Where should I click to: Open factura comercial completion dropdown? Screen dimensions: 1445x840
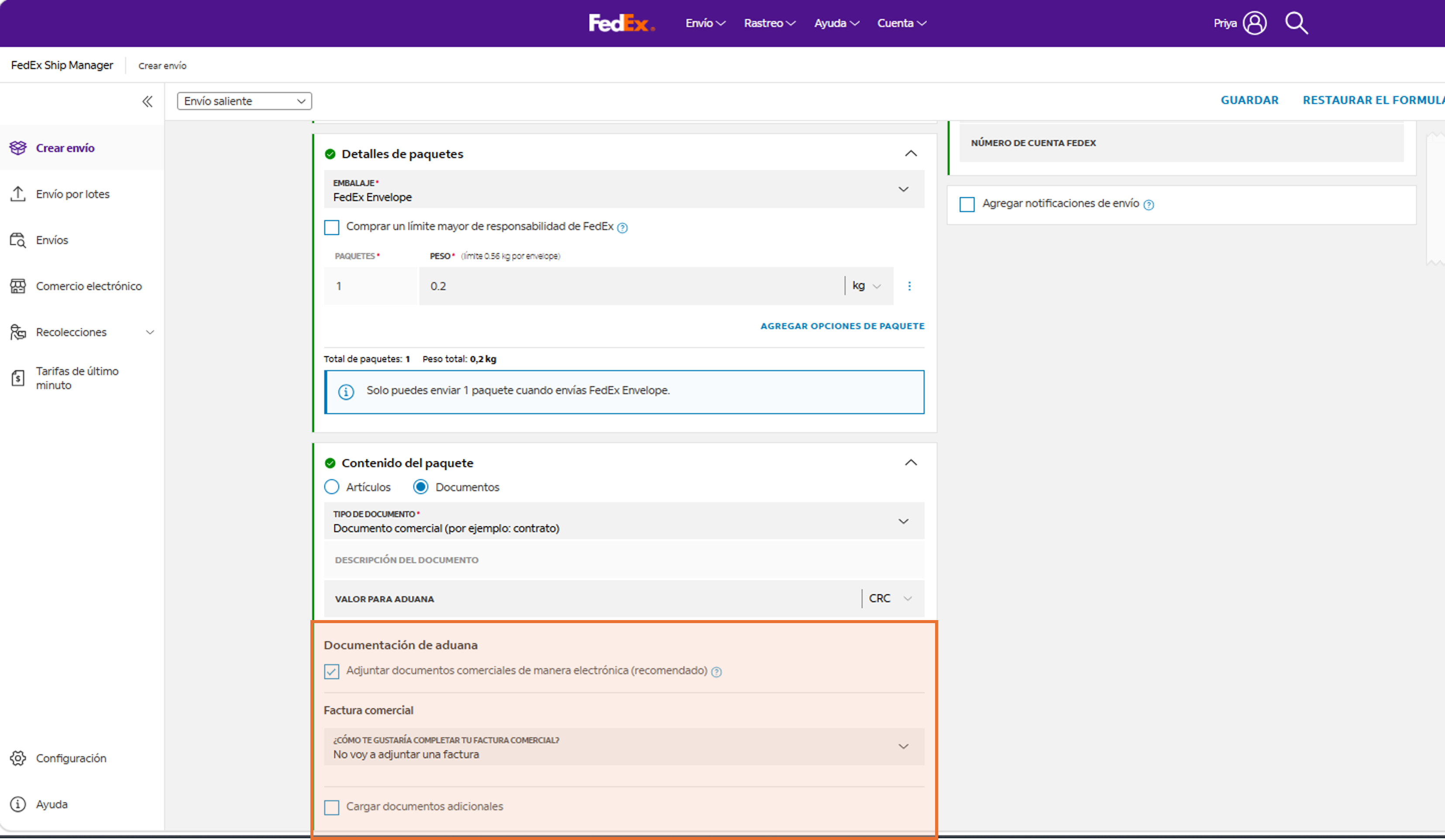click(x=624, y=747)
